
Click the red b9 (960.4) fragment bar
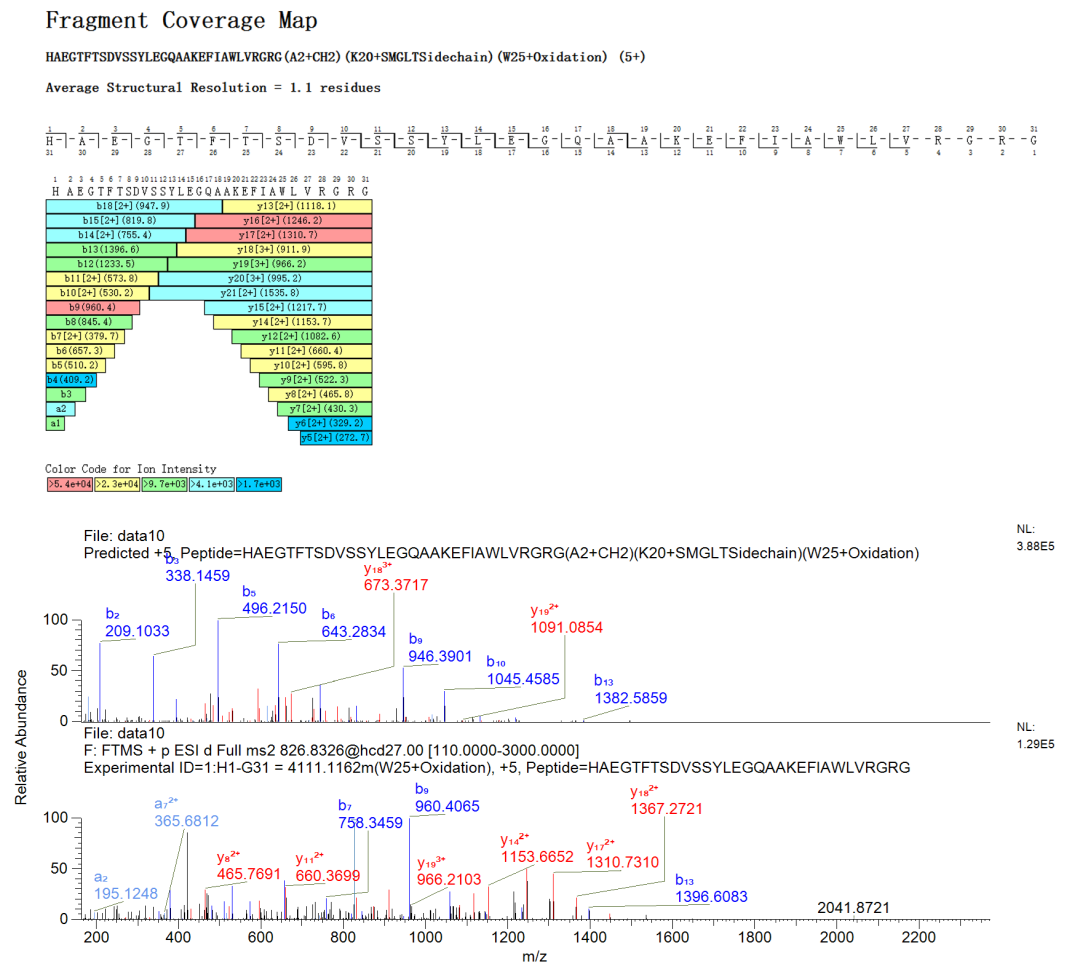pos(92,307)
